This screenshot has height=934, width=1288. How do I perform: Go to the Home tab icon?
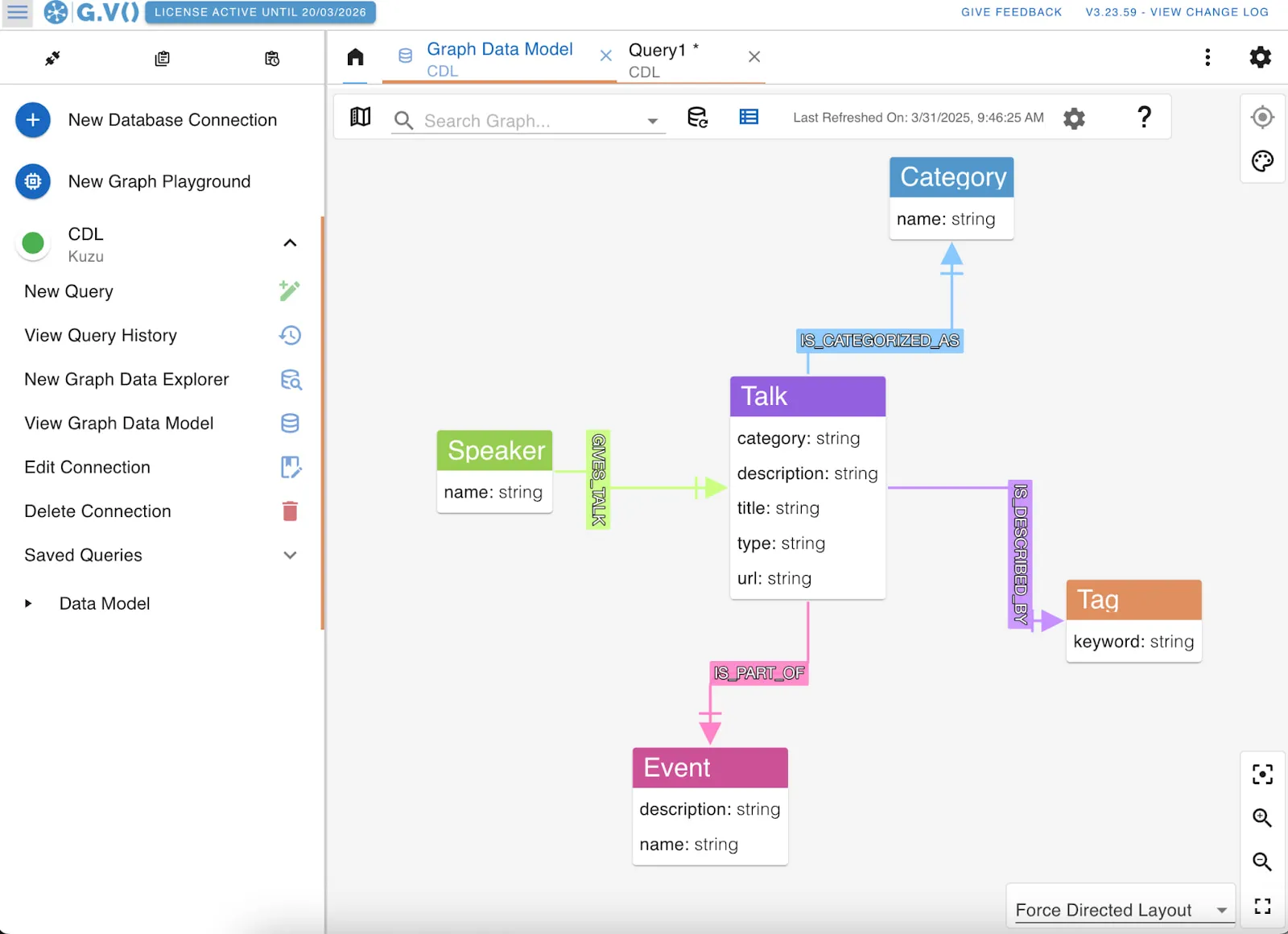point(355,57)
